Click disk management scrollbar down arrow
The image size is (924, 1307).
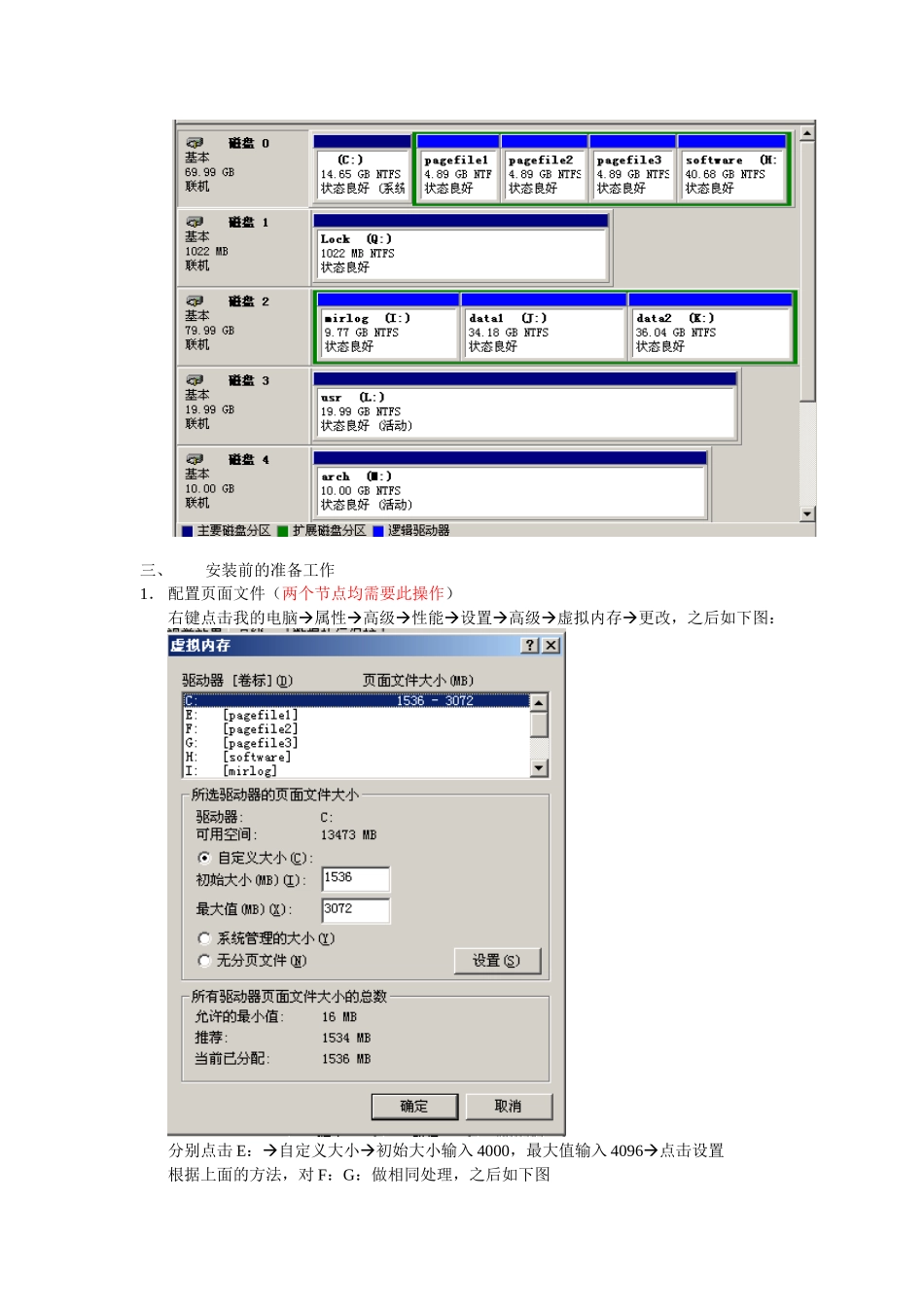click(x=807, y=513)
